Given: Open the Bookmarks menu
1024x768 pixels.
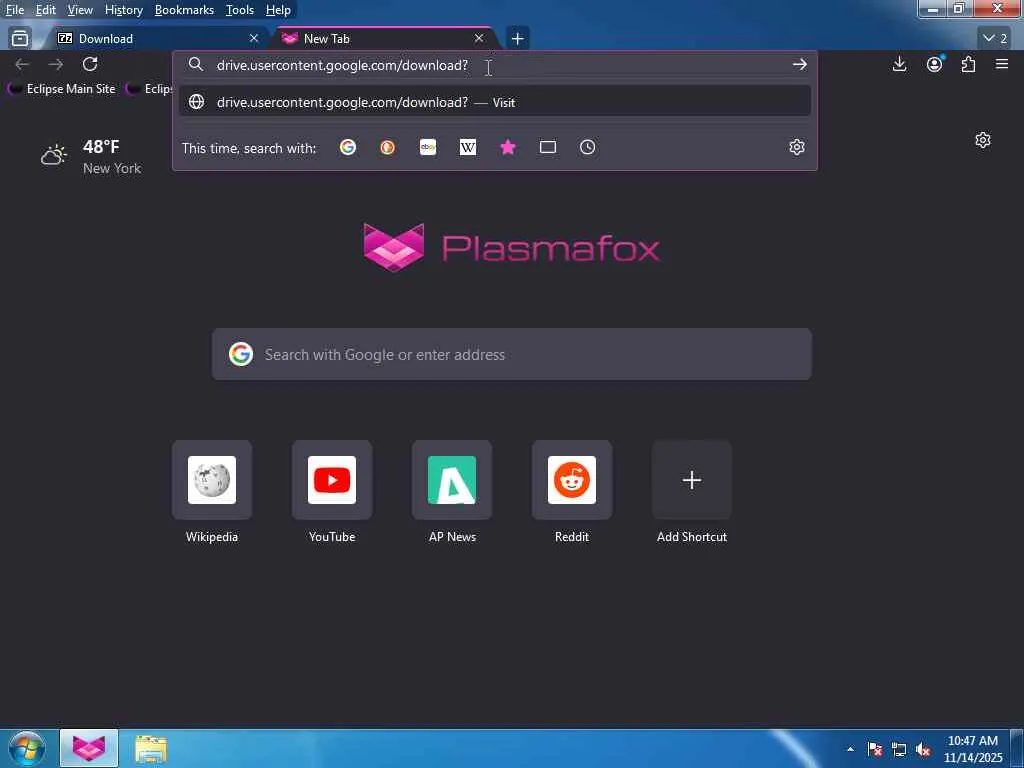Looking at the screenshot, I should (x=184, y=10).
